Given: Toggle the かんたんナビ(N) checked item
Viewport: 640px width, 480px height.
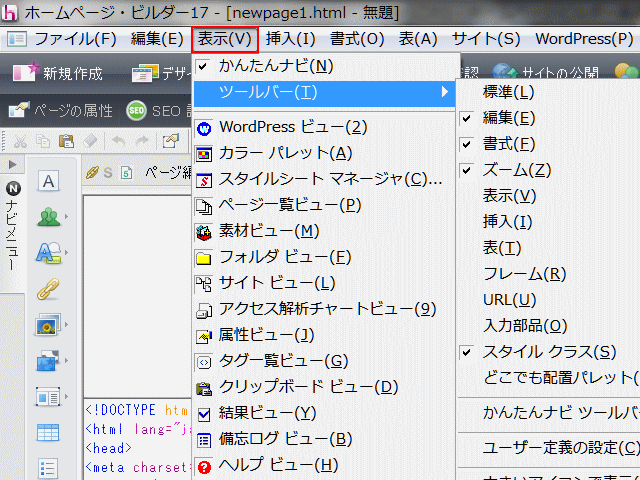Looking at the screenshot, I should tap(324, 66).
